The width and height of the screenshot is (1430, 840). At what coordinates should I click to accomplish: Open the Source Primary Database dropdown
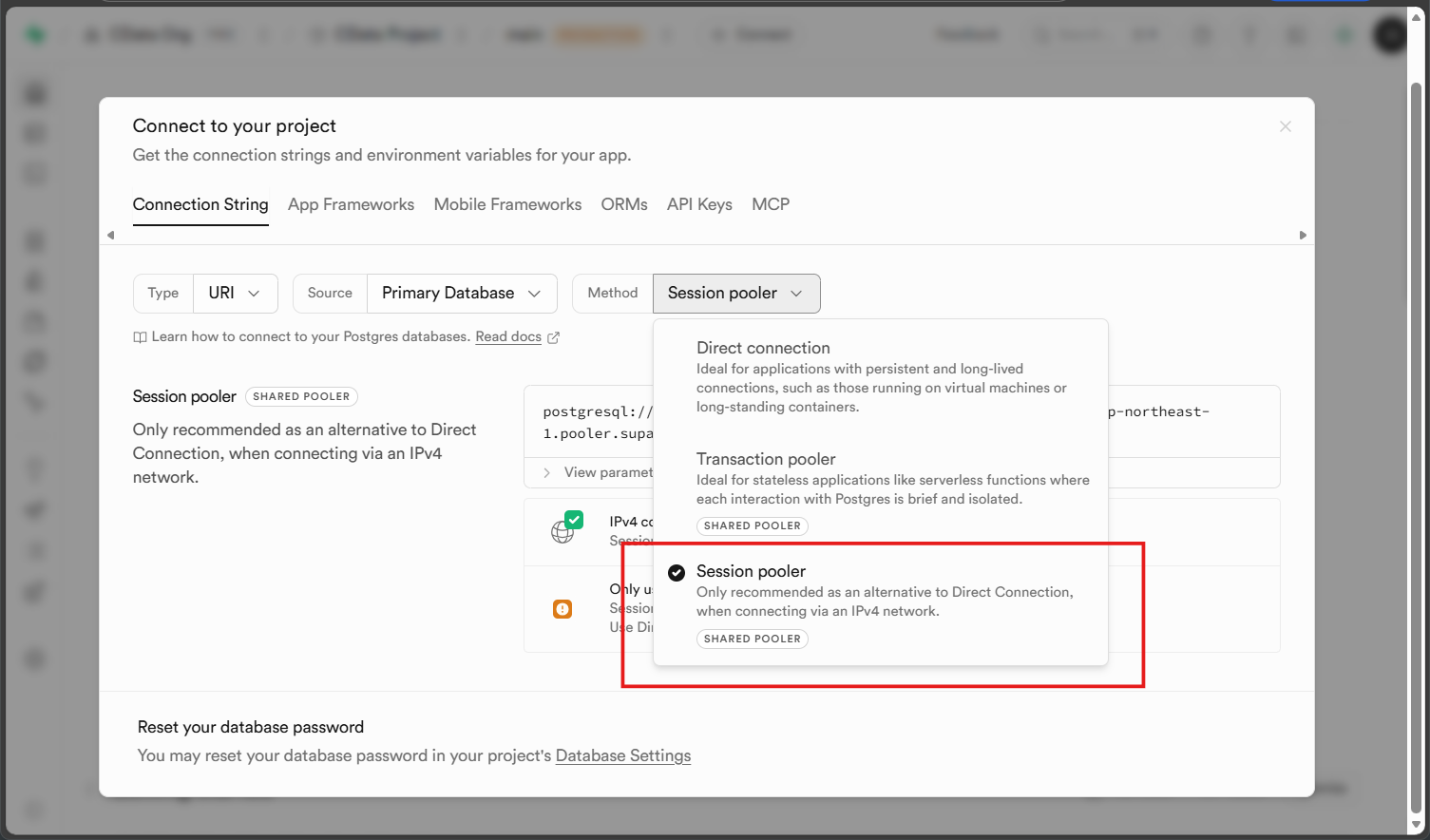462,294
